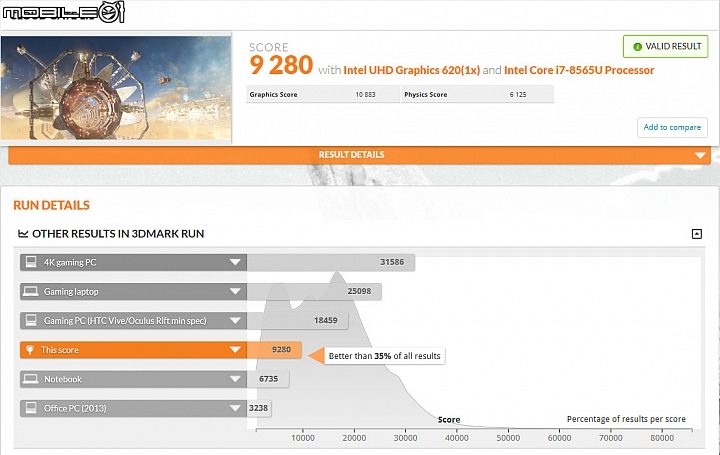Open the Notebook dropdown arrow
The image size is (720, 455).
[235, 379]
